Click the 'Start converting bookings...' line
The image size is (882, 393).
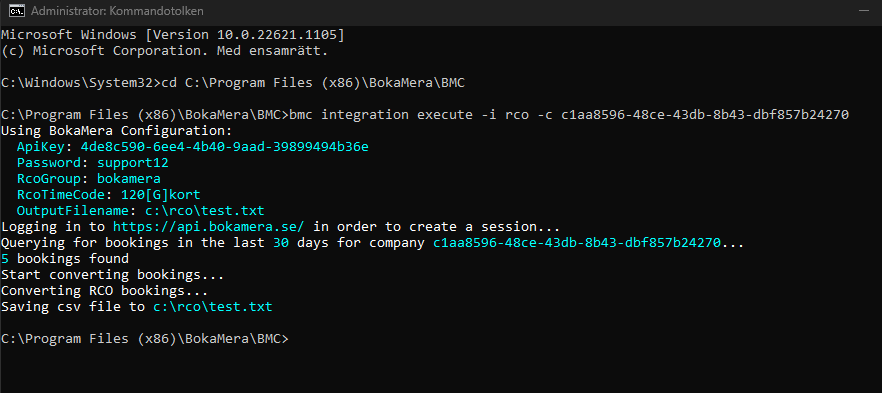112,275
